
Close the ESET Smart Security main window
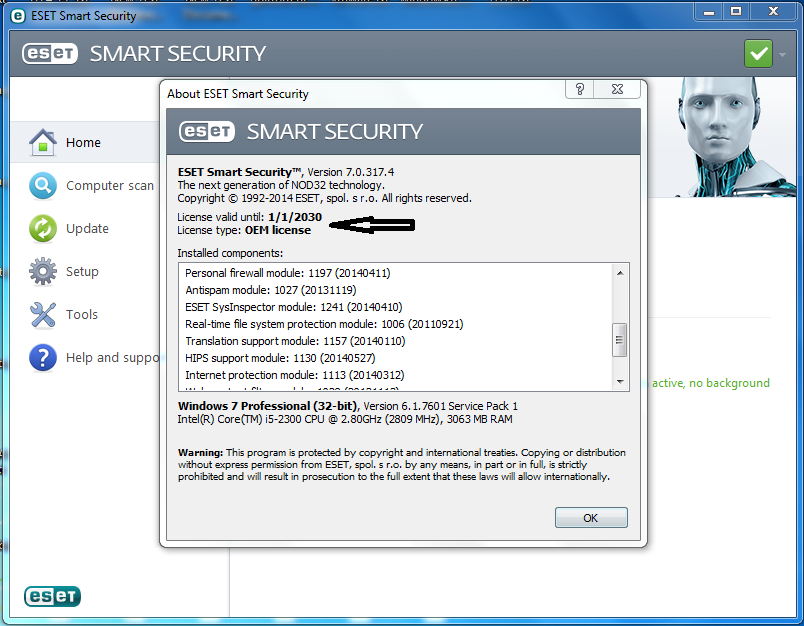point(773,12)
